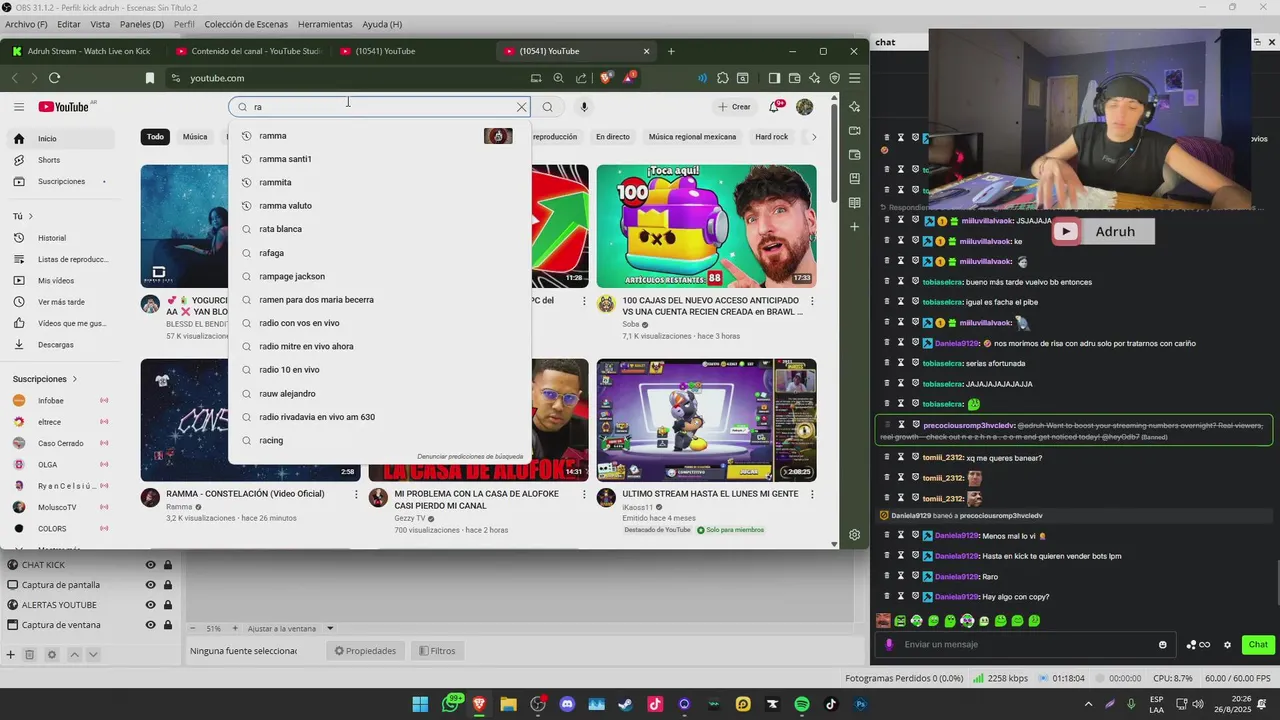Click the browser bookmark icon in address bar
Screen dimensions: 1280x720
click(x=149, y=78)
